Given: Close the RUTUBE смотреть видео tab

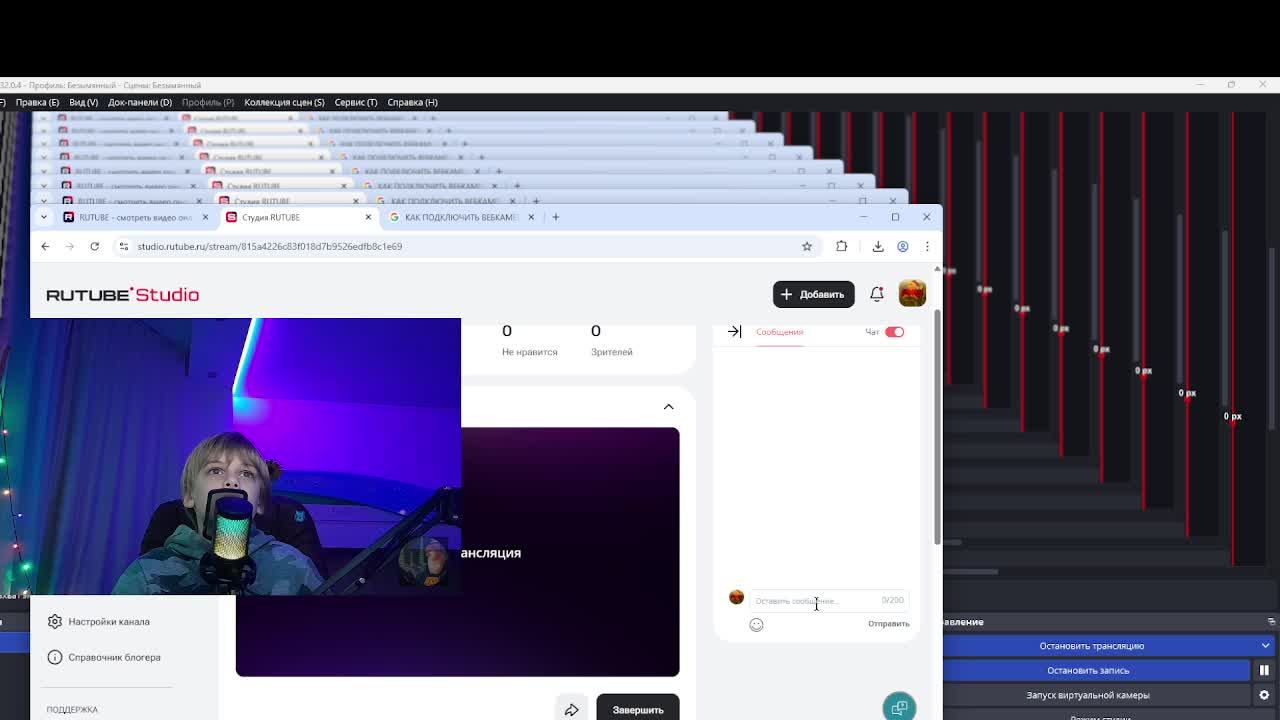Looking at the screenshot, I should click(x=205, y=217).
